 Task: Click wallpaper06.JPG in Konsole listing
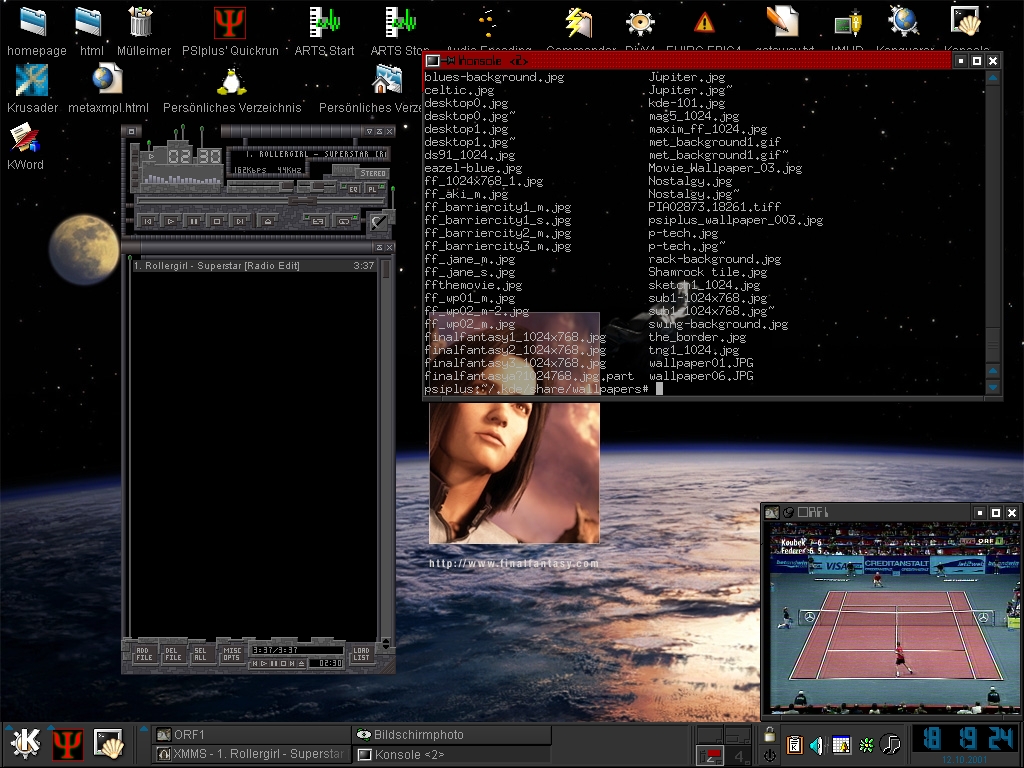click(701, 376)
